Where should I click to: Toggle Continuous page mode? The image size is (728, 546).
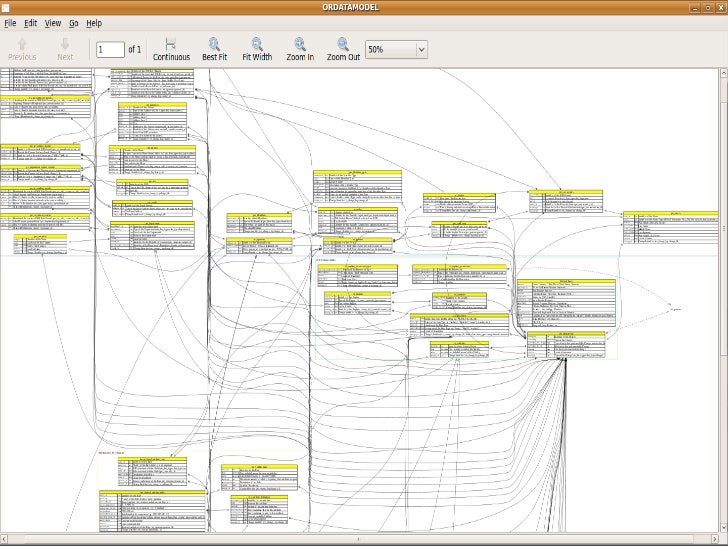click(x=171, y=49)
